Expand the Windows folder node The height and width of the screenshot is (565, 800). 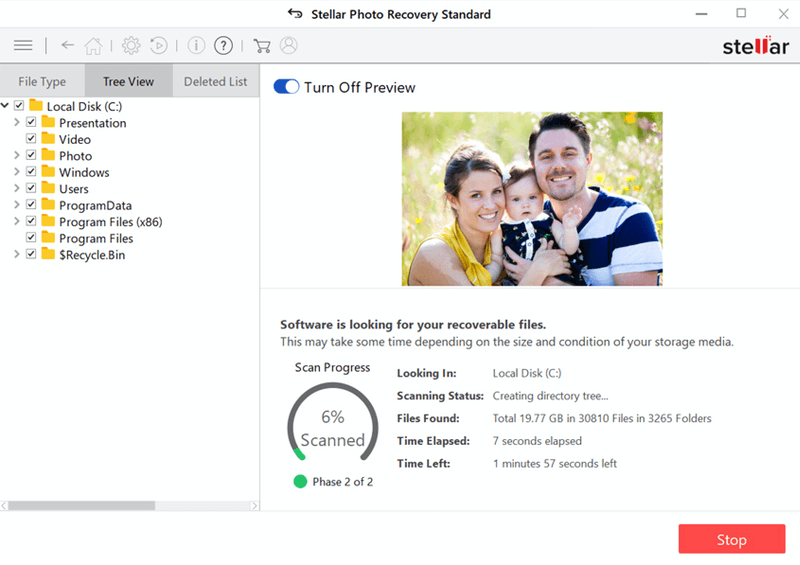pos(17,171)
